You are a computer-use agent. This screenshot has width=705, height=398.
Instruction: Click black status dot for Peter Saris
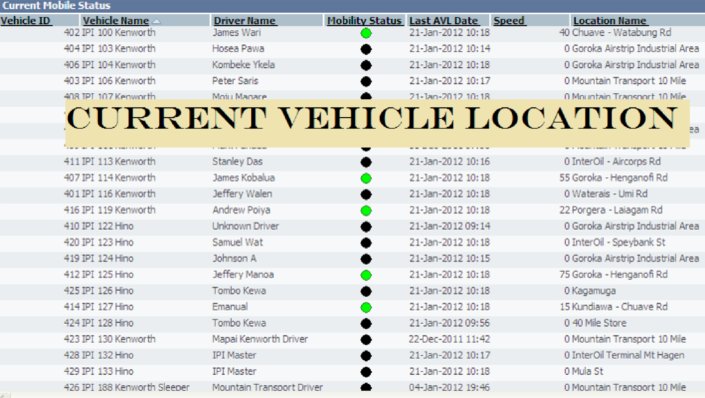(x=366, y=81)
